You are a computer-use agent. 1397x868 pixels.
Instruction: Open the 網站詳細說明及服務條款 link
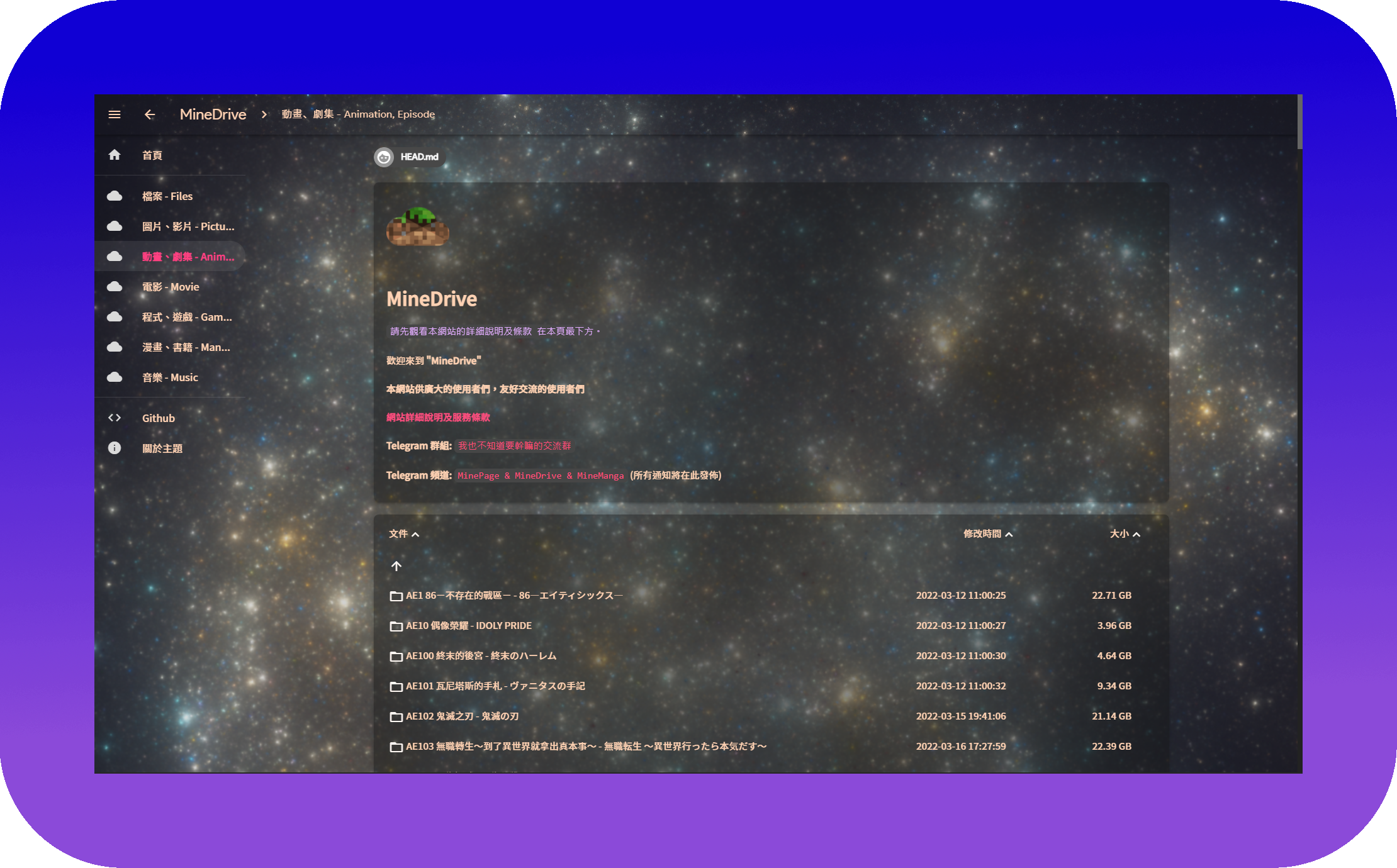[x=438, y=417]
